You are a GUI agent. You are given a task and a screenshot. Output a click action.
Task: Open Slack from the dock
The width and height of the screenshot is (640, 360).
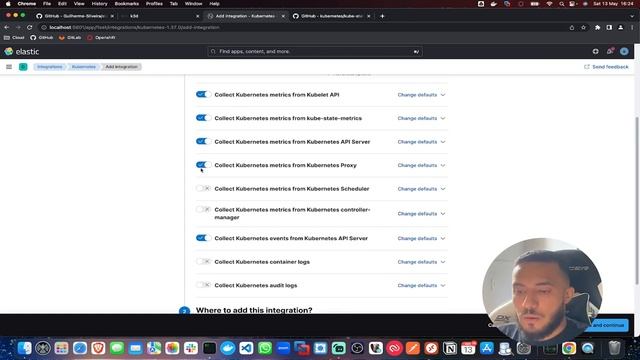(x=191, y=348)
